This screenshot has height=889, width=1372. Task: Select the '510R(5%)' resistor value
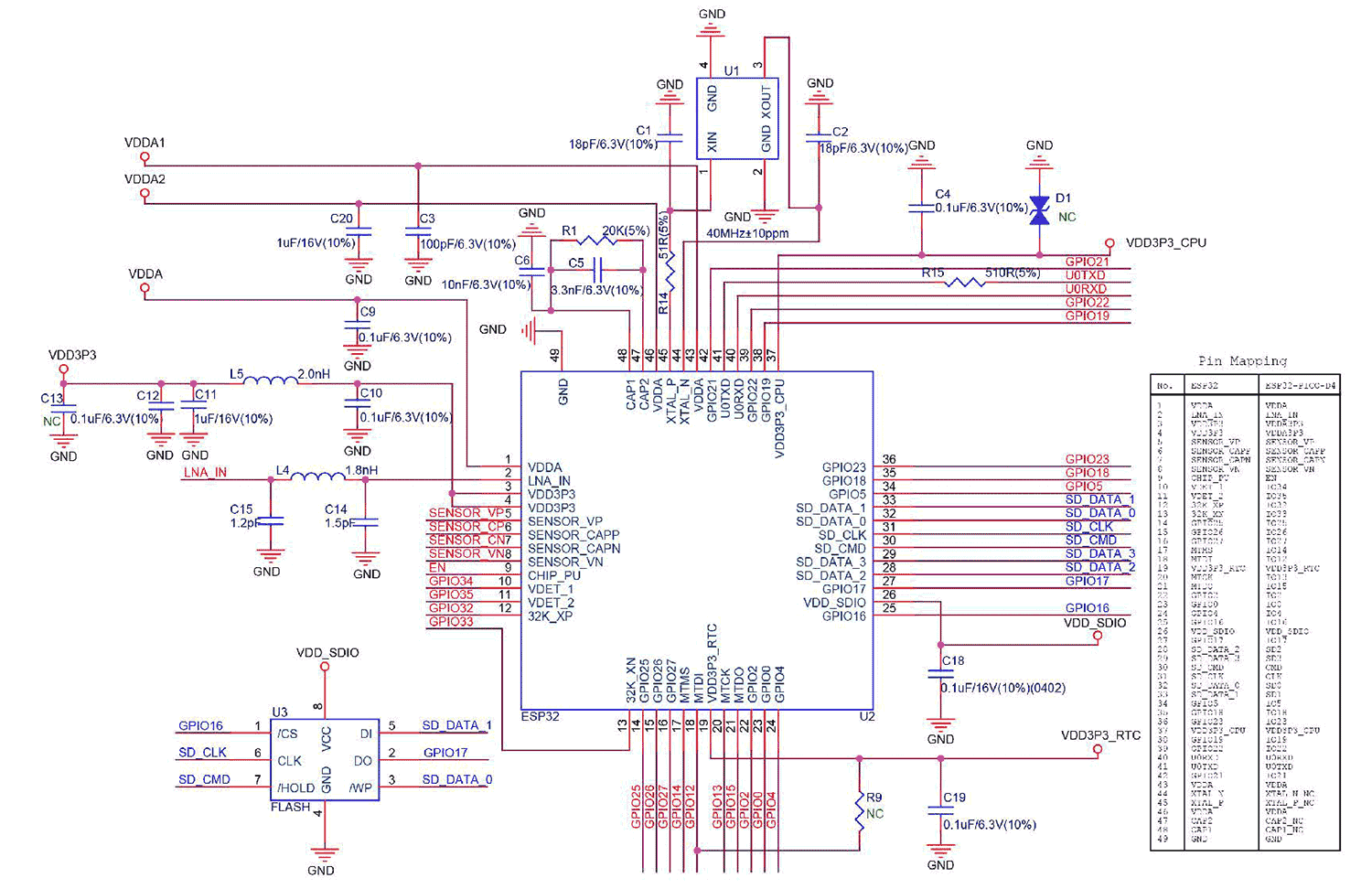pos(1013,273)
